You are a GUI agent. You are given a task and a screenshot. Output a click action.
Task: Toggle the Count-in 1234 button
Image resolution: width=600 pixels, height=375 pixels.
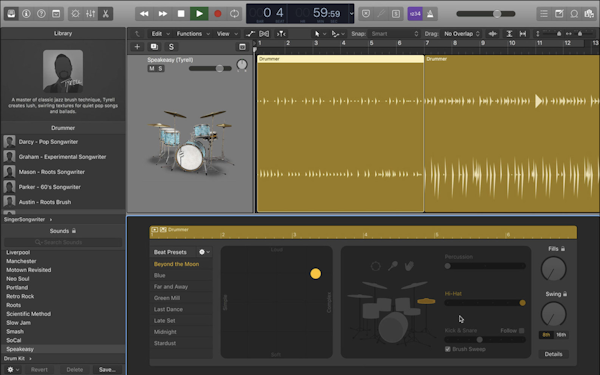pyautogui.click(x=415, y=14)
